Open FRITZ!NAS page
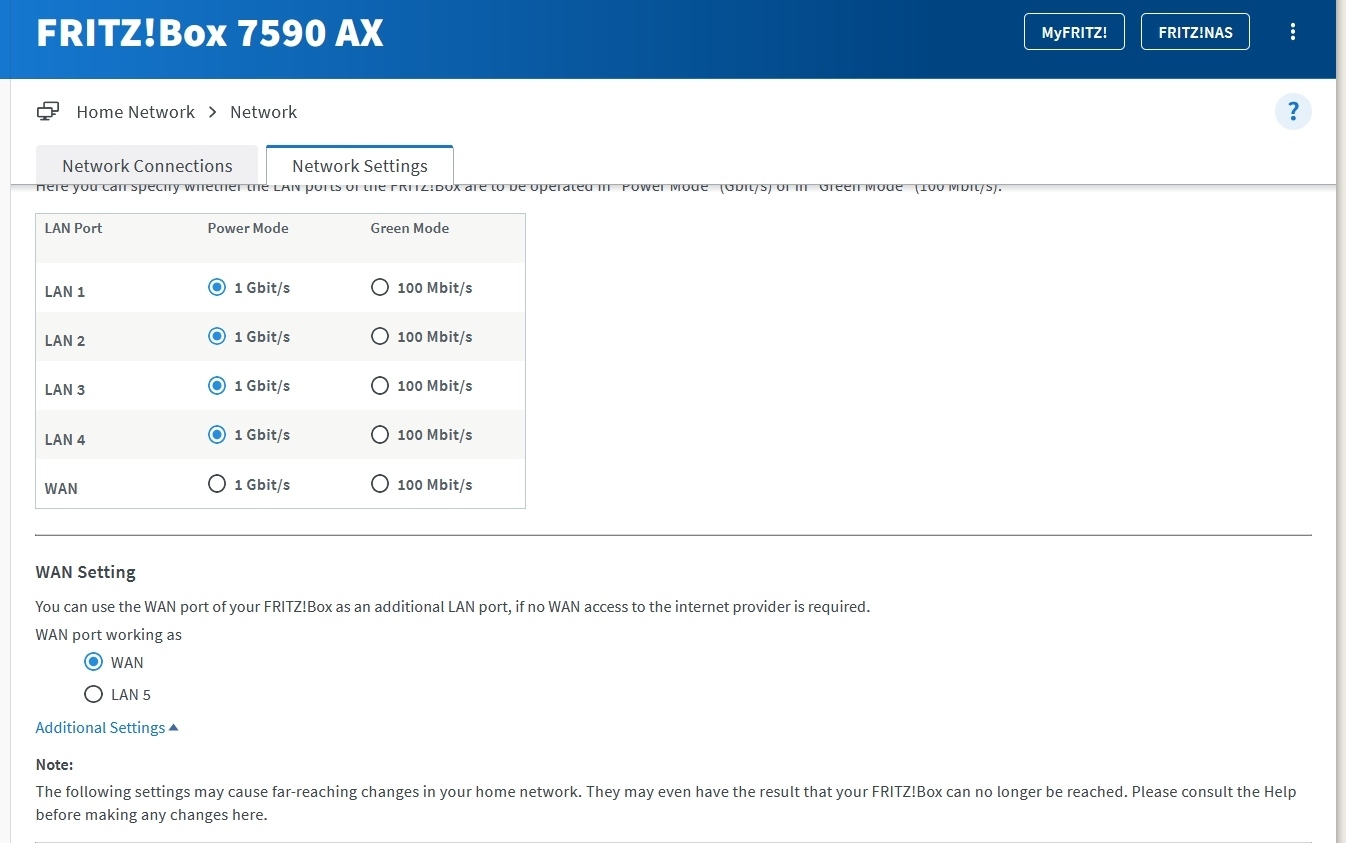 pyautogui.click(x=1195, y=32)
